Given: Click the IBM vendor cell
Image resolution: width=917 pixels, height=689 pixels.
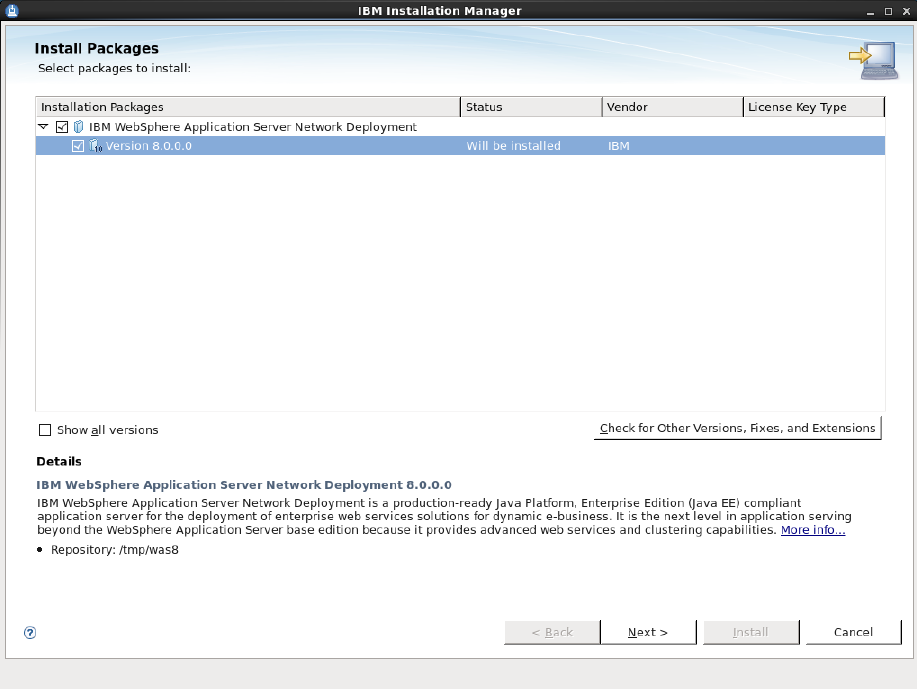Looking at the screenshot, I should pyautogui.click(x=619, y=146).
